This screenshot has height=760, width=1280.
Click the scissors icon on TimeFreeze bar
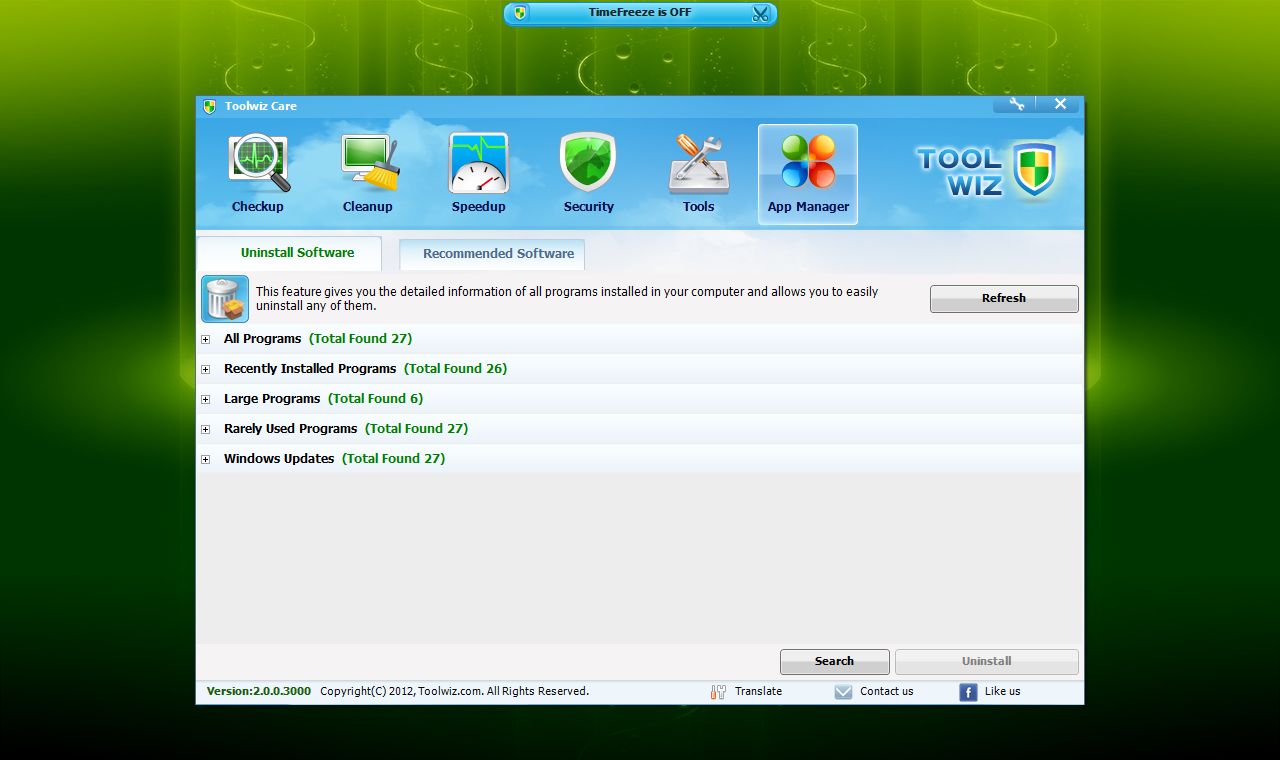pyautogui.click(x=761, y=13)
